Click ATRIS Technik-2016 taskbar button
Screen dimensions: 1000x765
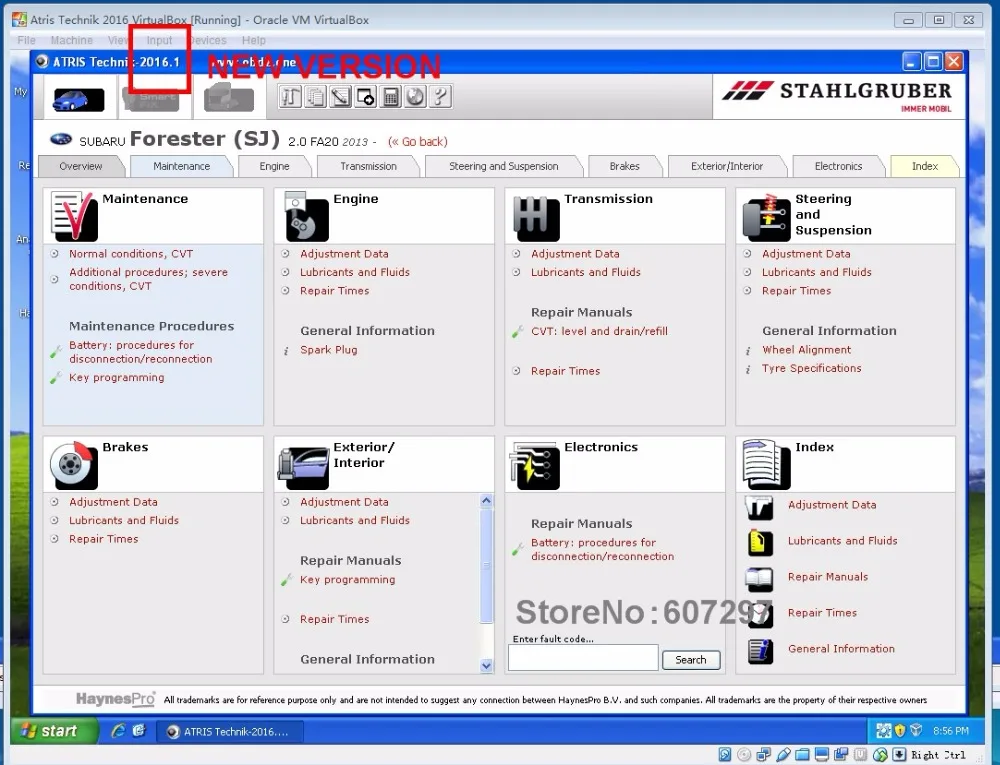click(x=230, y=731)
